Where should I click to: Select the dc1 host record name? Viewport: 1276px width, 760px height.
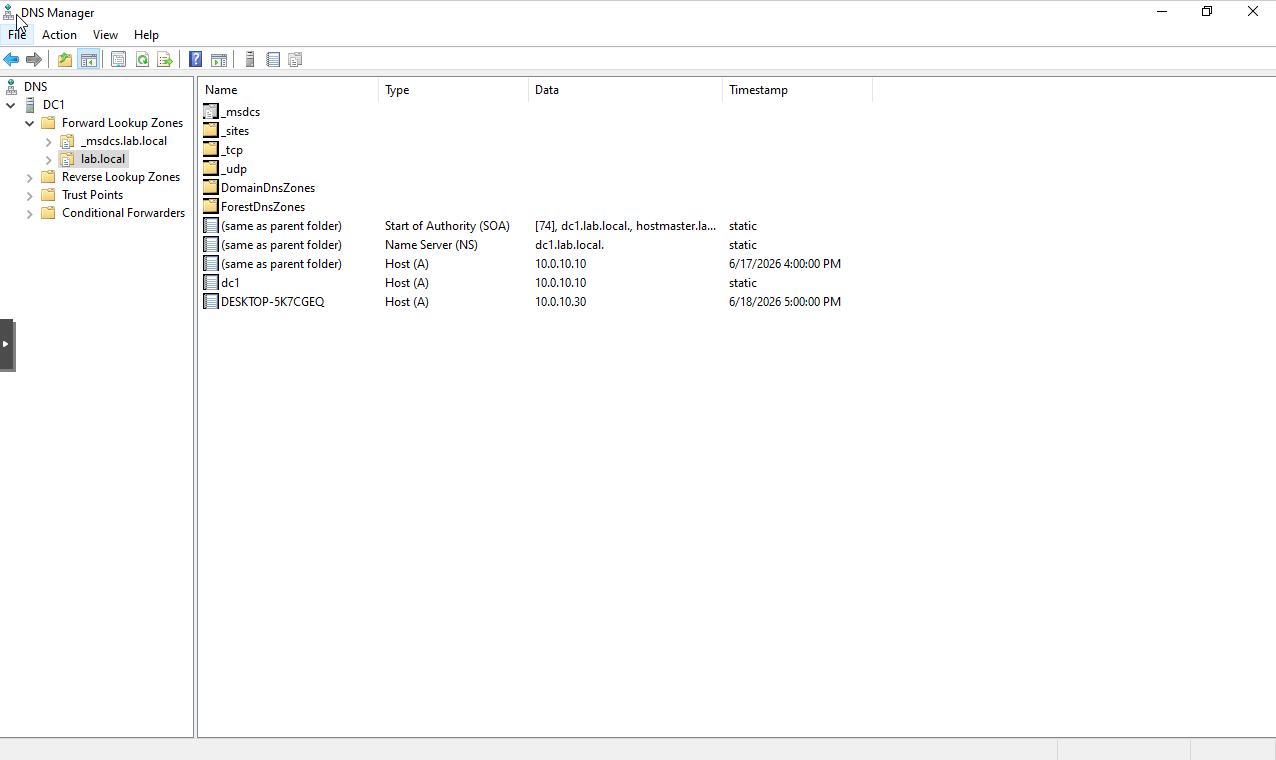pyautogui.click(x=230, y=283)
